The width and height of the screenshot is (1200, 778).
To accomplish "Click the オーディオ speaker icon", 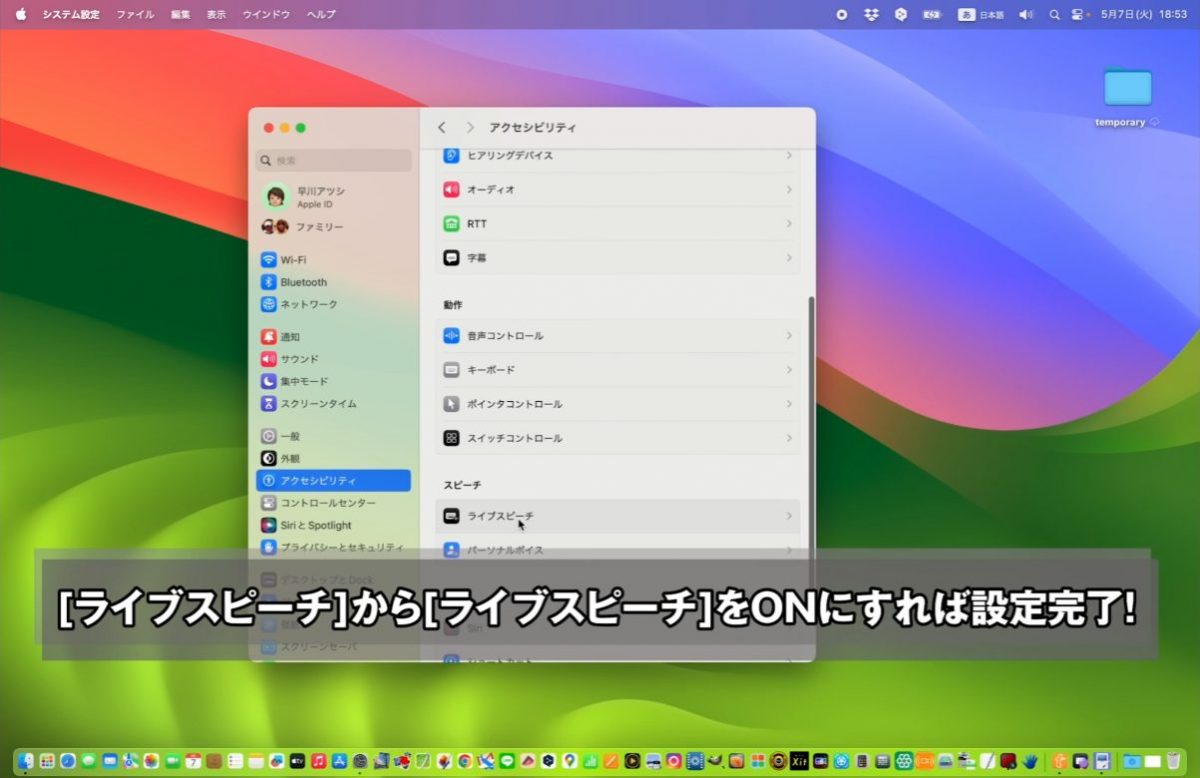I will click(x=451, y=190).
